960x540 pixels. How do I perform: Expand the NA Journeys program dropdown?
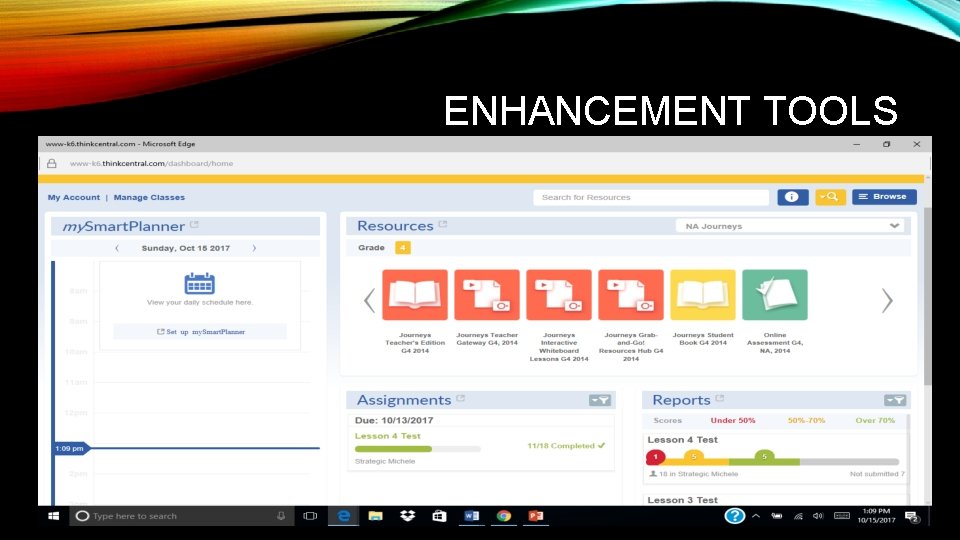point(789,226)
